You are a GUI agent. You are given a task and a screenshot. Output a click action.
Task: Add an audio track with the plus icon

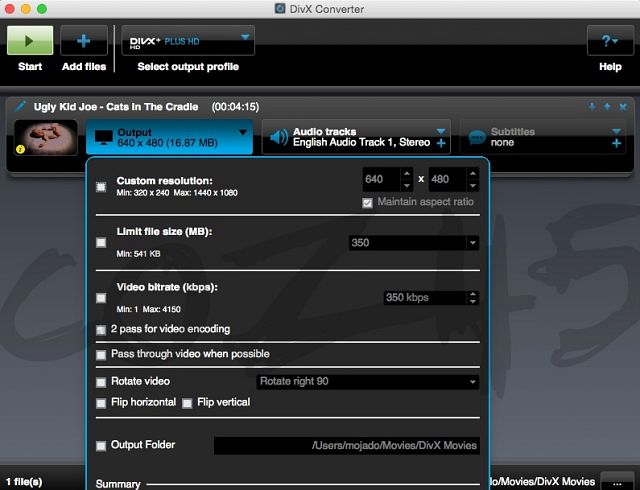pos(441,144)
